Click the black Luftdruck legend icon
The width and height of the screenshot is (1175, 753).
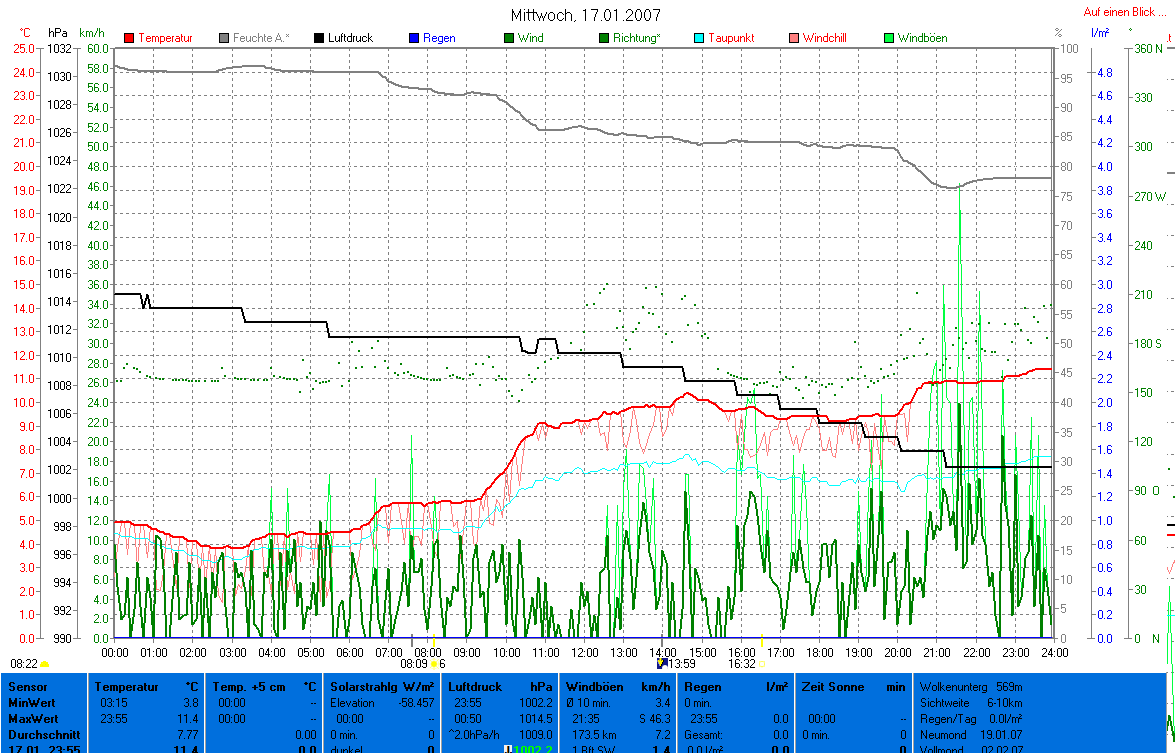click(320, 38)
